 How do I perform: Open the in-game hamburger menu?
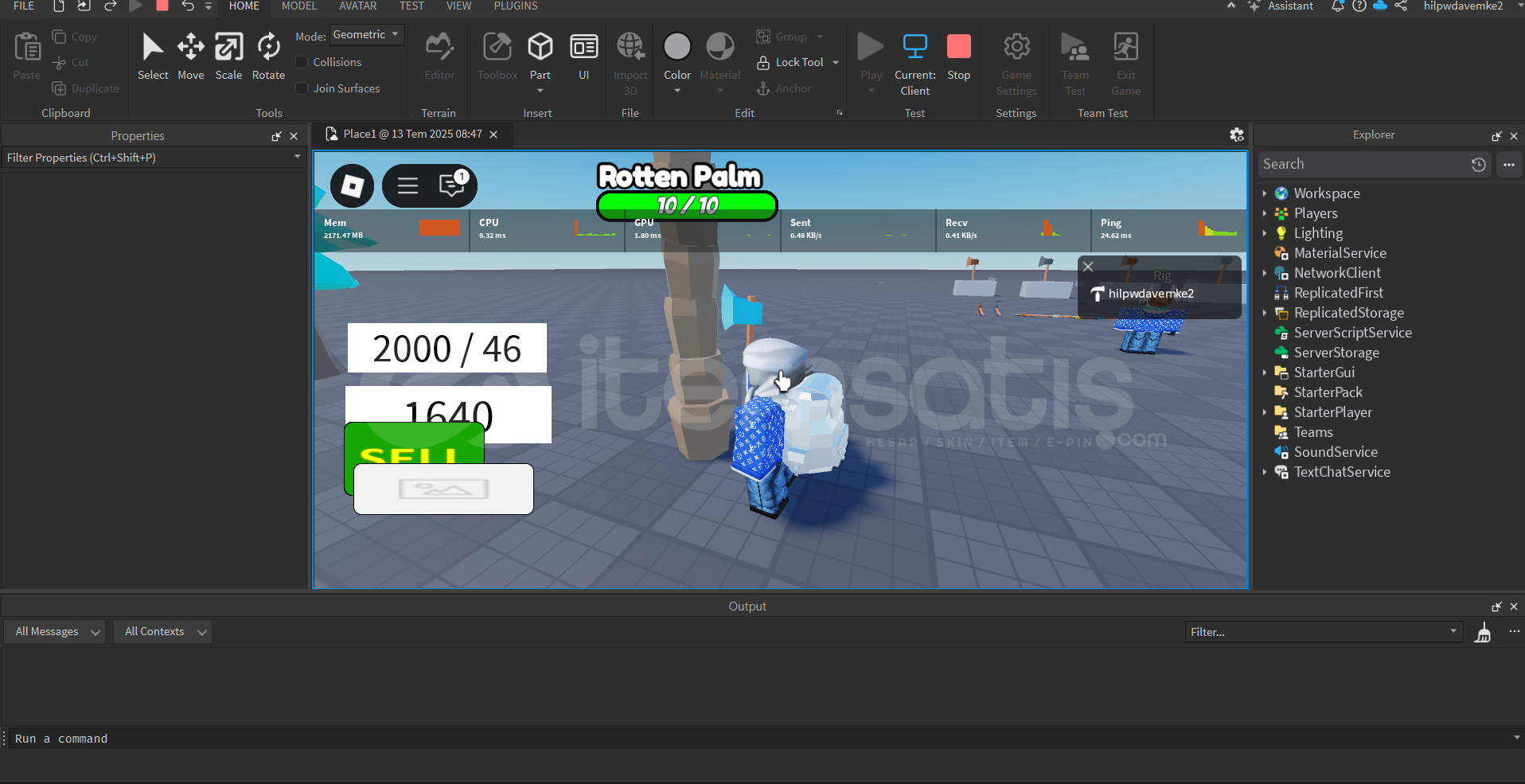click(408, 185)
